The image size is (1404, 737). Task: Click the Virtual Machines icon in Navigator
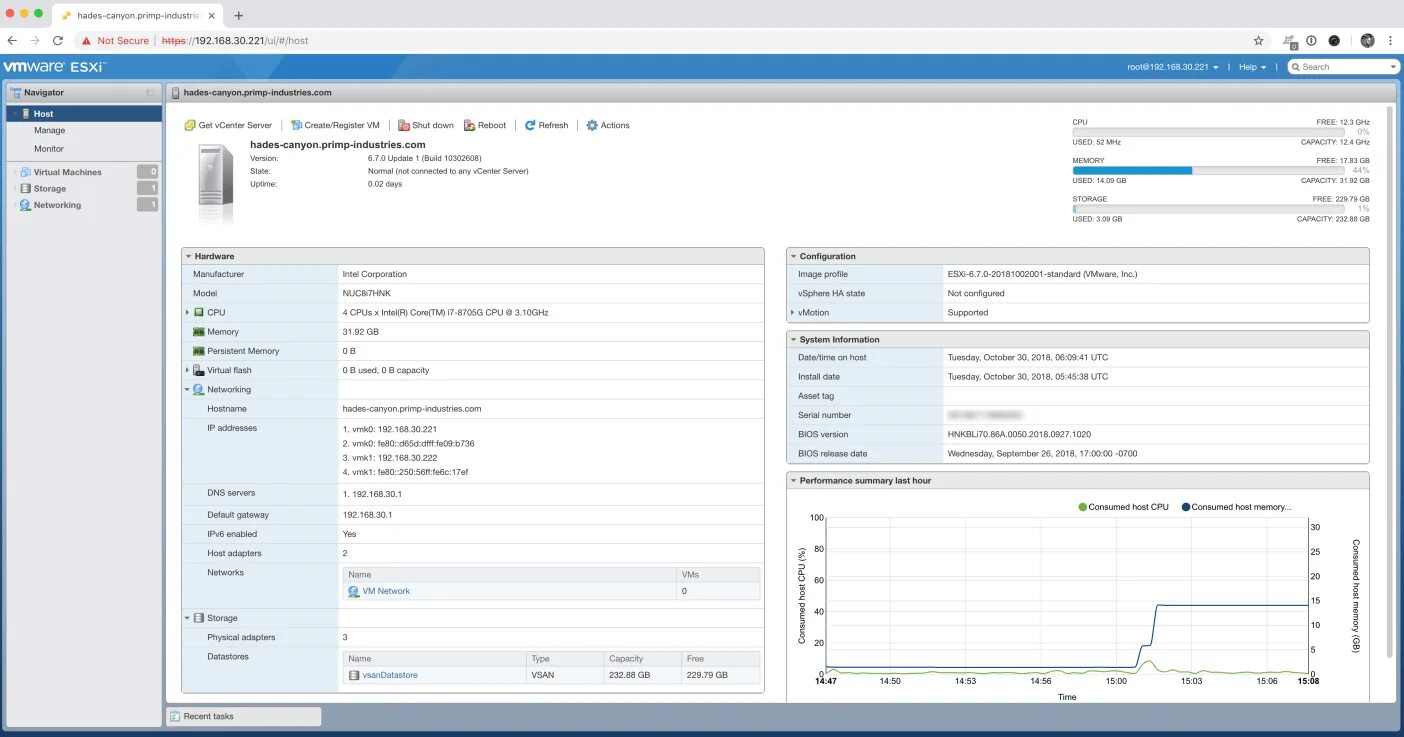click(25, 172)
